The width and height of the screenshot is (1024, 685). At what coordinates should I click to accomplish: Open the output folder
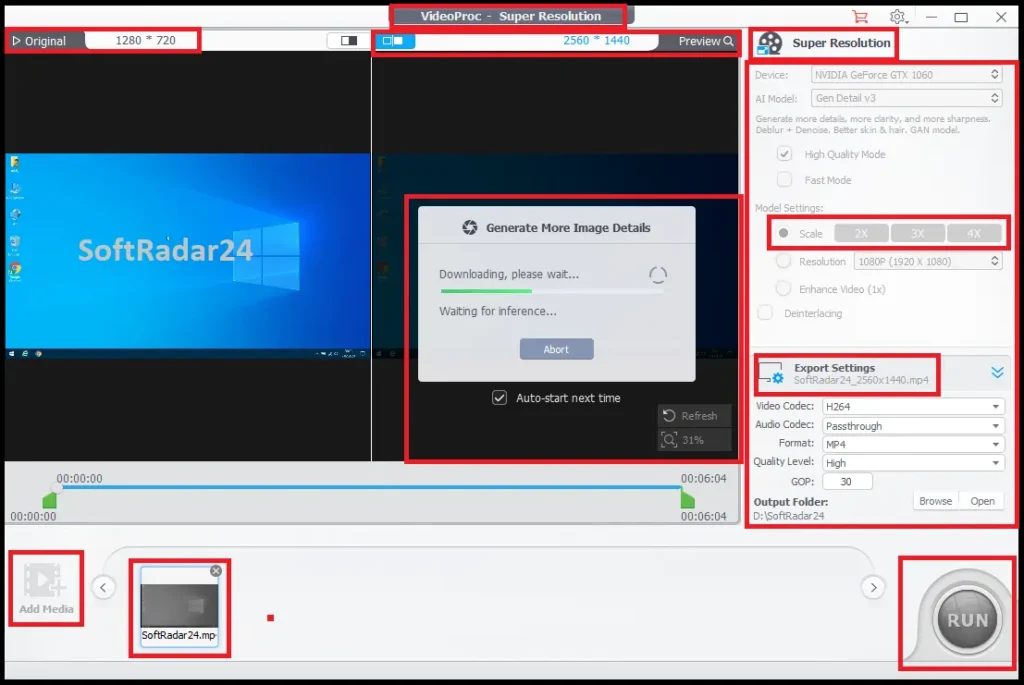tap(982, 501)
